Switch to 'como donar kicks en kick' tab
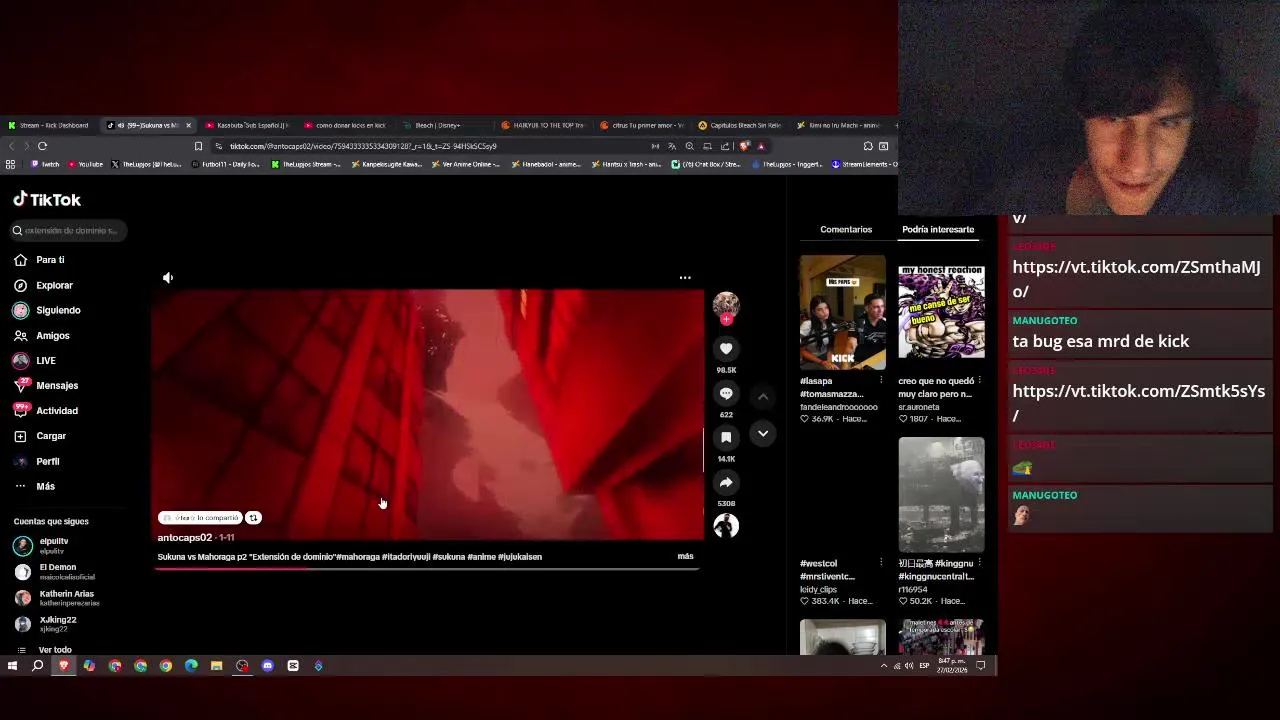The width and height of the screenshot is (1280, 720). (x=345, y=125)
